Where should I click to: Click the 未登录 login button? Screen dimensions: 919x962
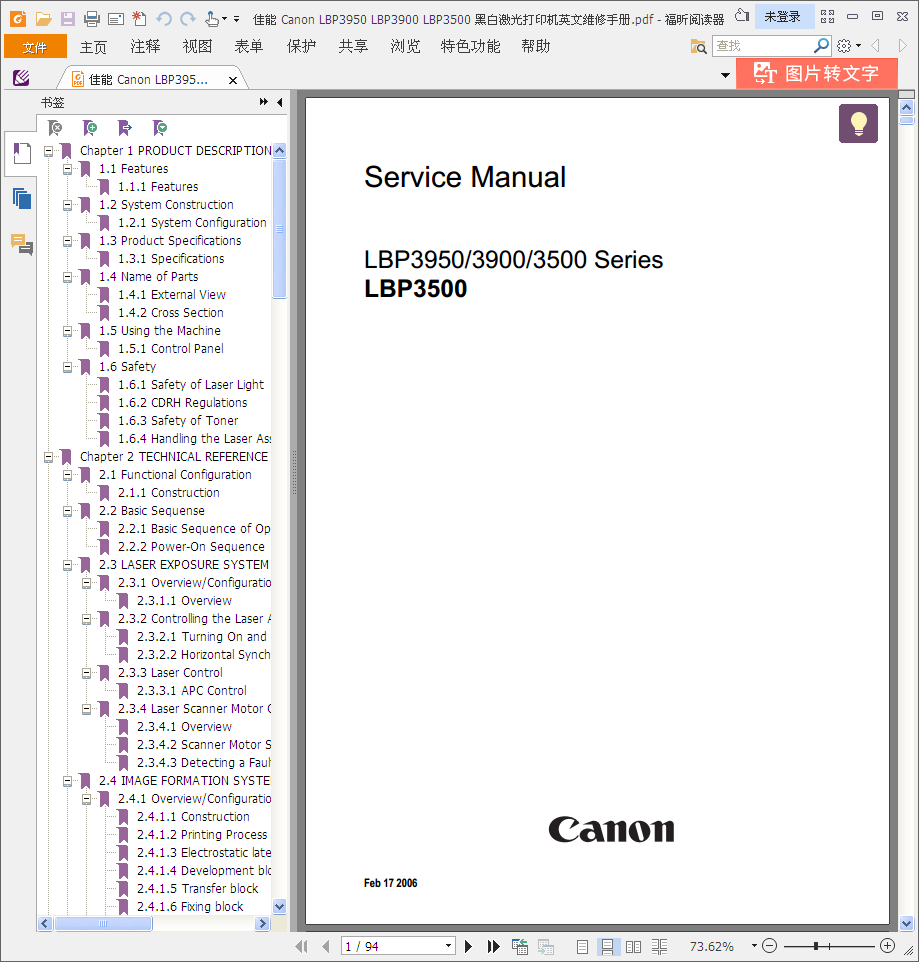point(783,17)
